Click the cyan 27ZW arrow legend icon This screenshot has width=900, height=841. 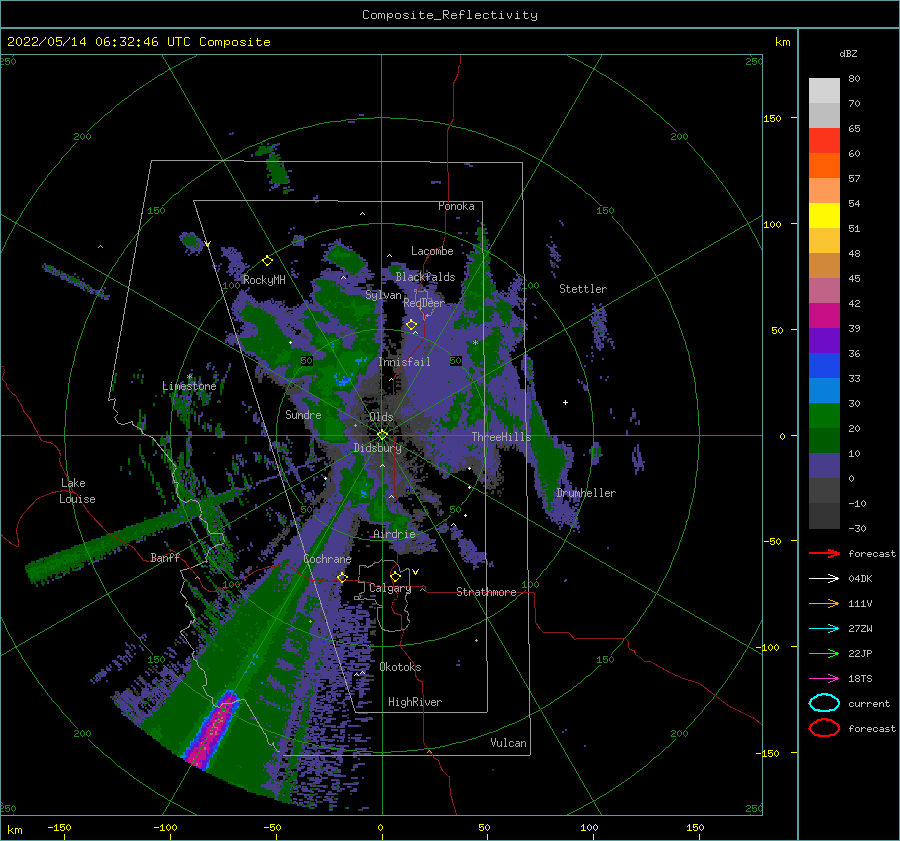point(824,629)
